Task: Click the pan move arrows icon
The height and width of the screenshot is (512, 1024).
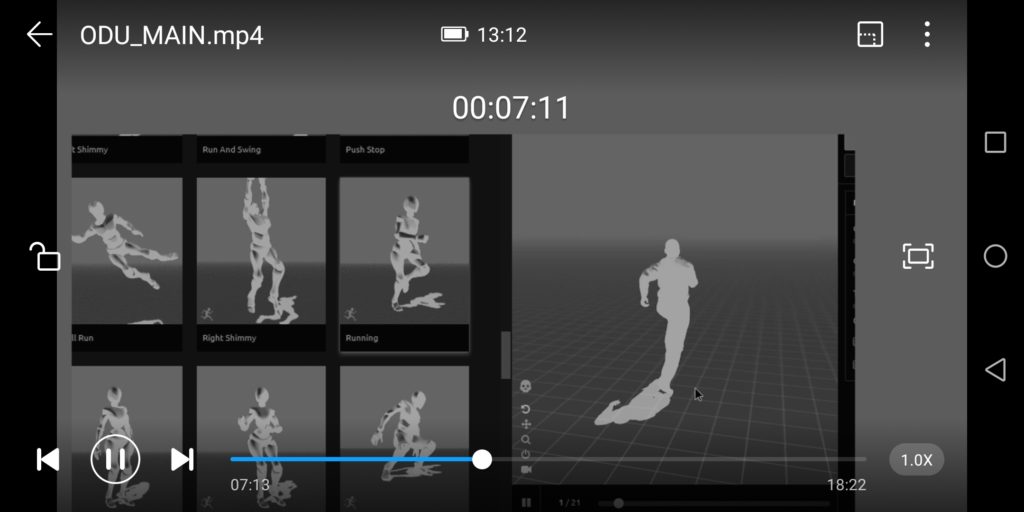Action: pos(526,424)
